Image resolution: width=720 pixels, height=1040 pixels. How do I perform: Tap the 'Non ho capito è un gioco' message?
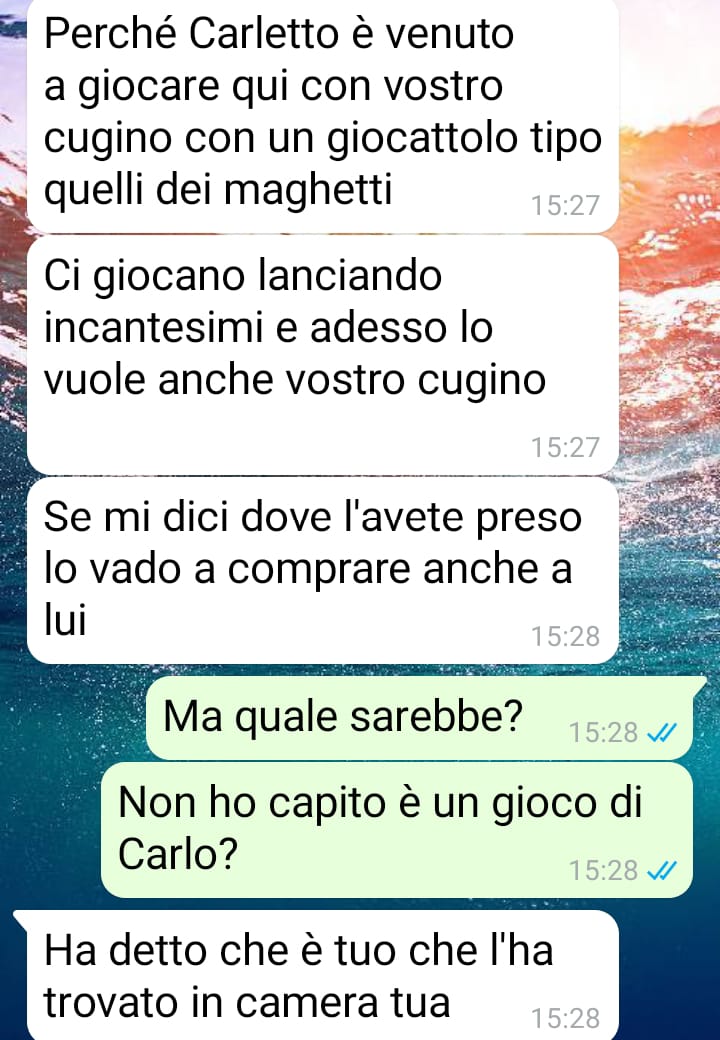point(396,830)
